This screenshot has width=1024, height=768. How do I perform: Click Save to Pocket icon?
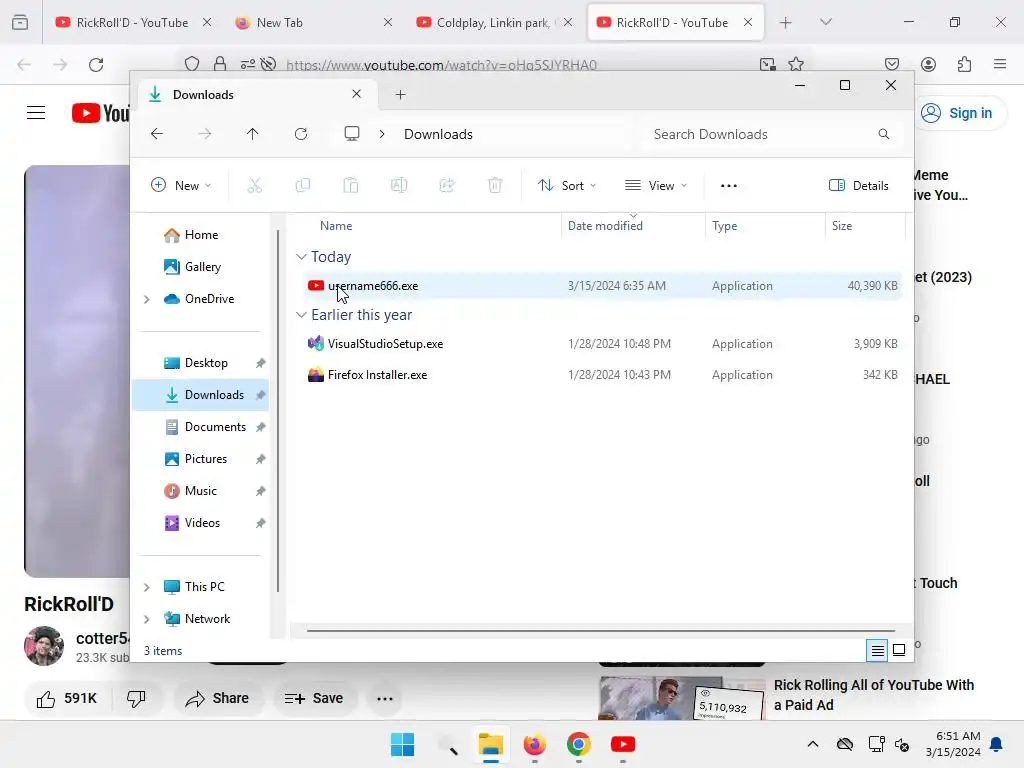click(892, 64)
